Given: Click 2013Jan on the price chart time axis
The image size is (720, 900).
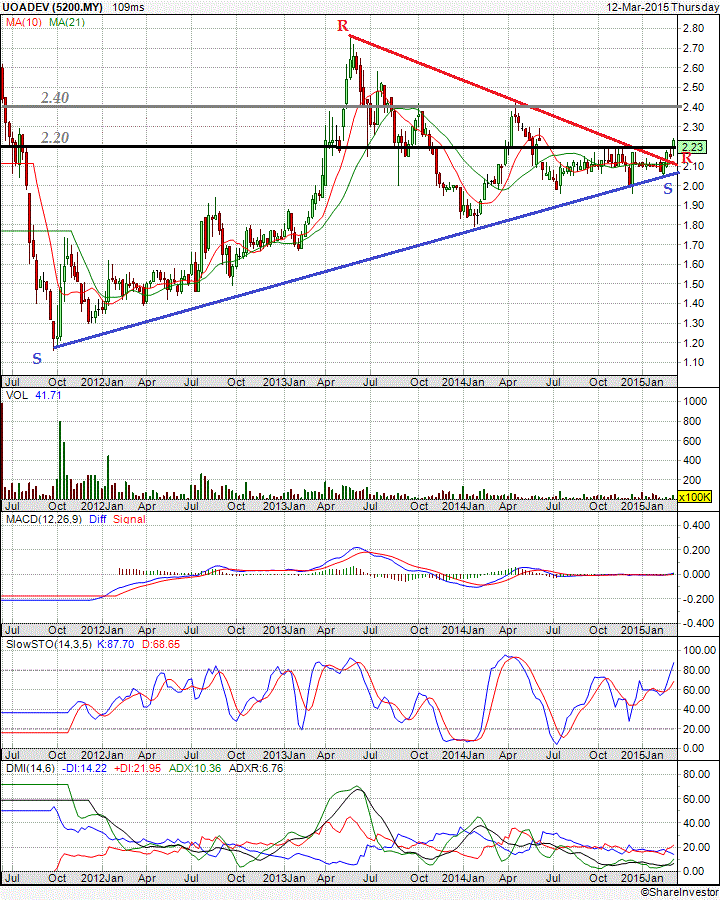Looking at the screenshot, I should (284, 382).
